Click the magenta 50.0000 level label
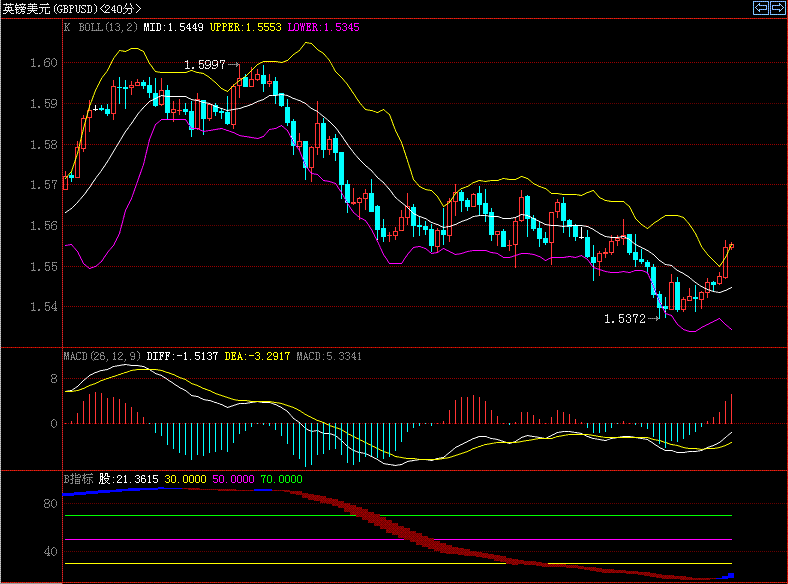The width and height of the screenshot is (788, 584). tap(233, 479)
